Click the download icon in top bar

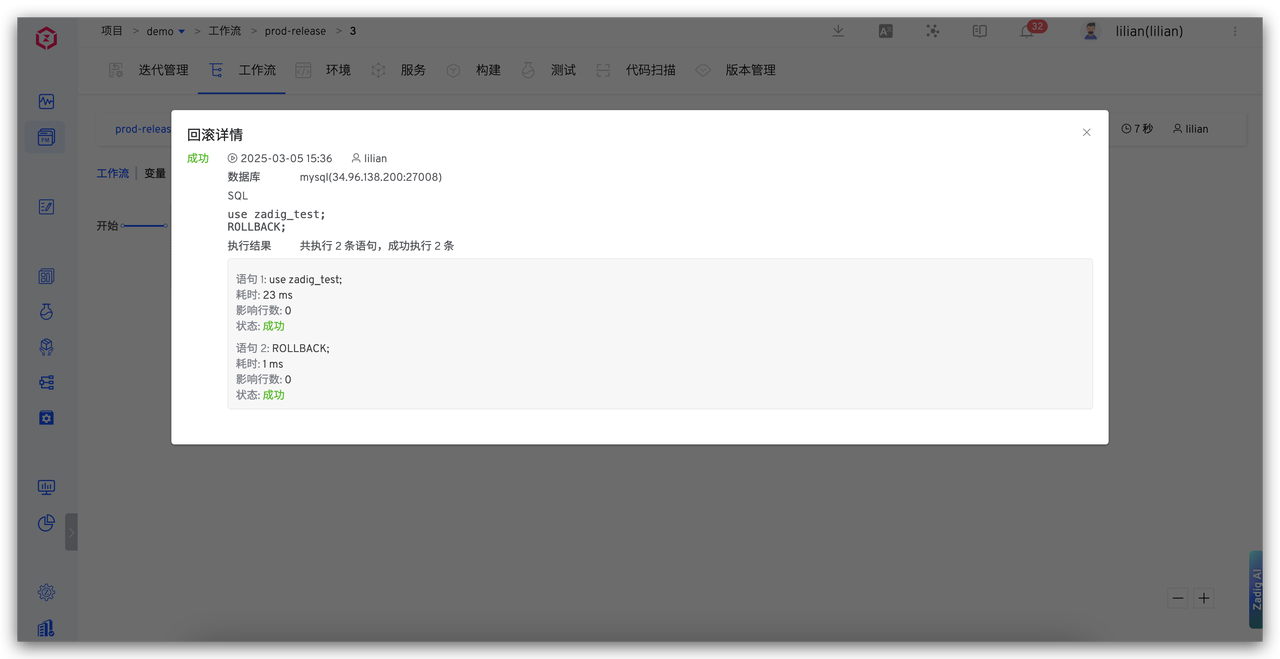coord(838,31)
